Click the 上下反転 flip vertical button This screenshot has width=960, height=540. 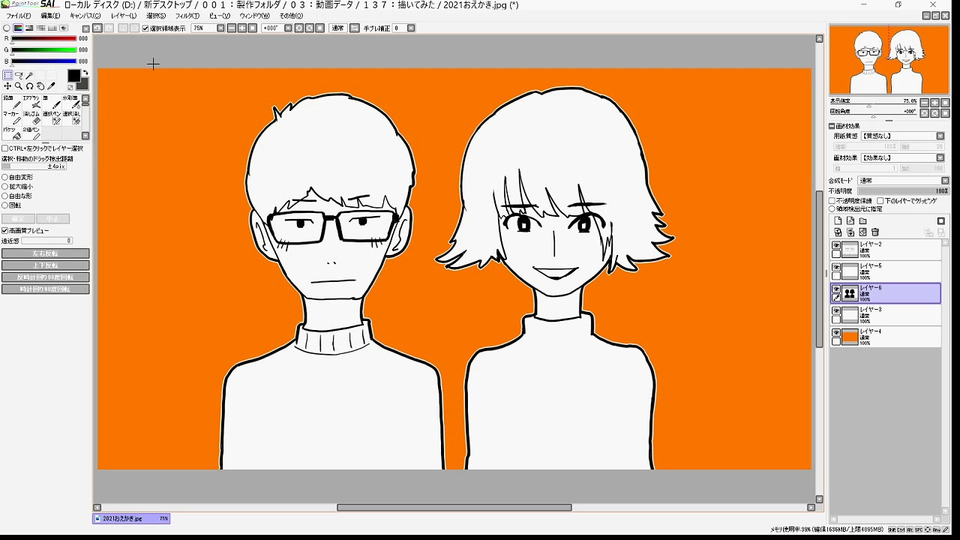click(45, 265)
